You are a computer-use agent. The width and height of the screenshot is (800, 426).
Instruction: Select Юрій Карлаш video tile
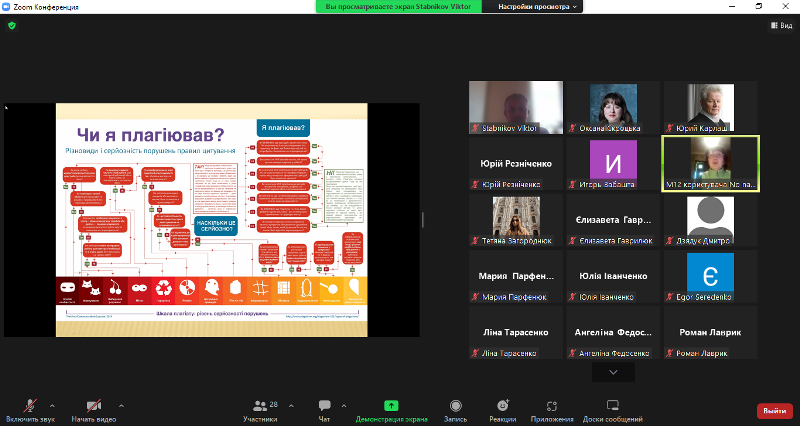coord(710,108)
